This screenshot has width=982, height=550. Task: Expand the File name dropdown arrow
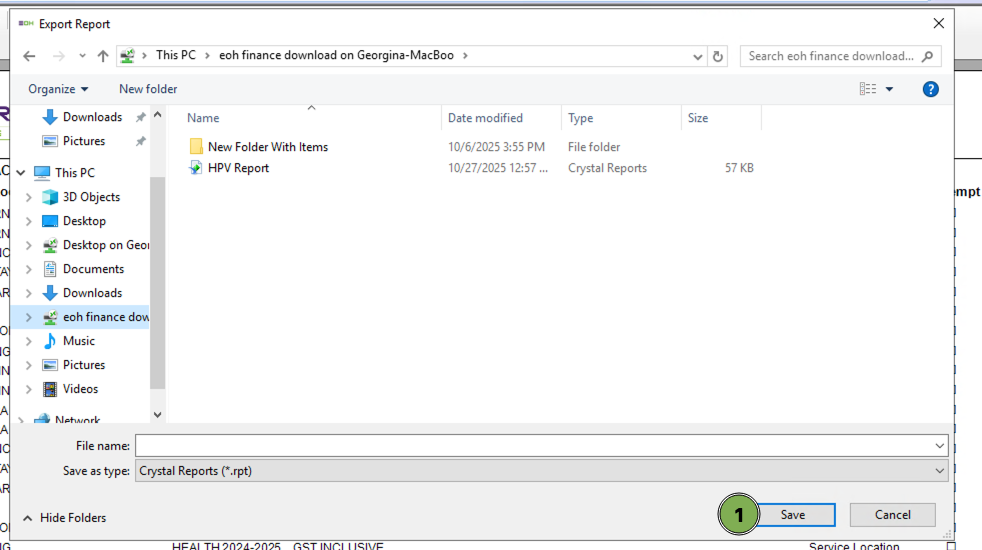click(x=939, y=446)
